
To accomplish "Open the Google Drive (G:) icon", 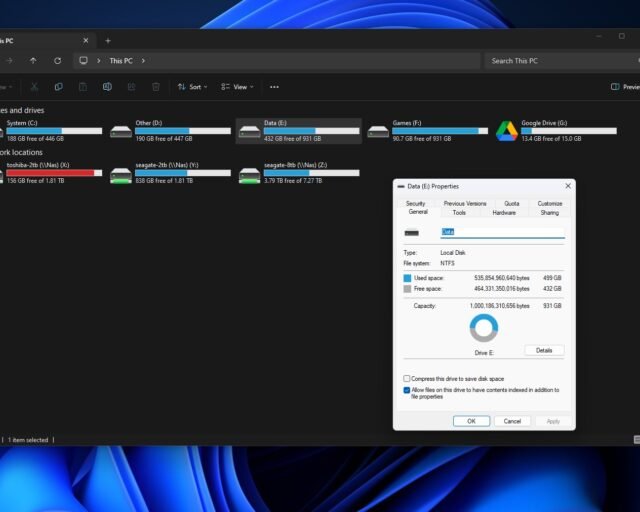I will pos(507,131).
